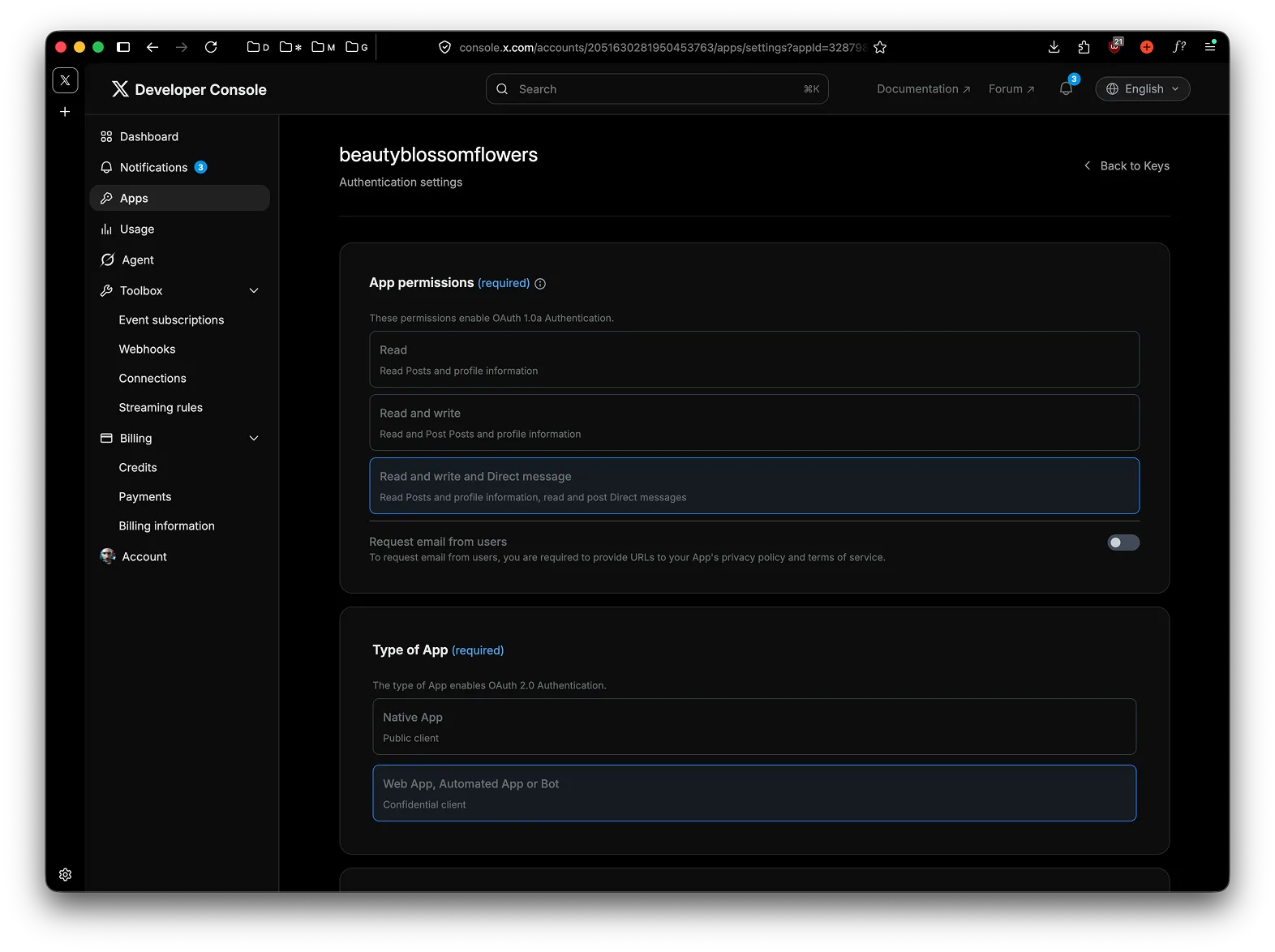Open Forum external link
Viewport: 1275px width, 952px height.
tap(1011, 89)
